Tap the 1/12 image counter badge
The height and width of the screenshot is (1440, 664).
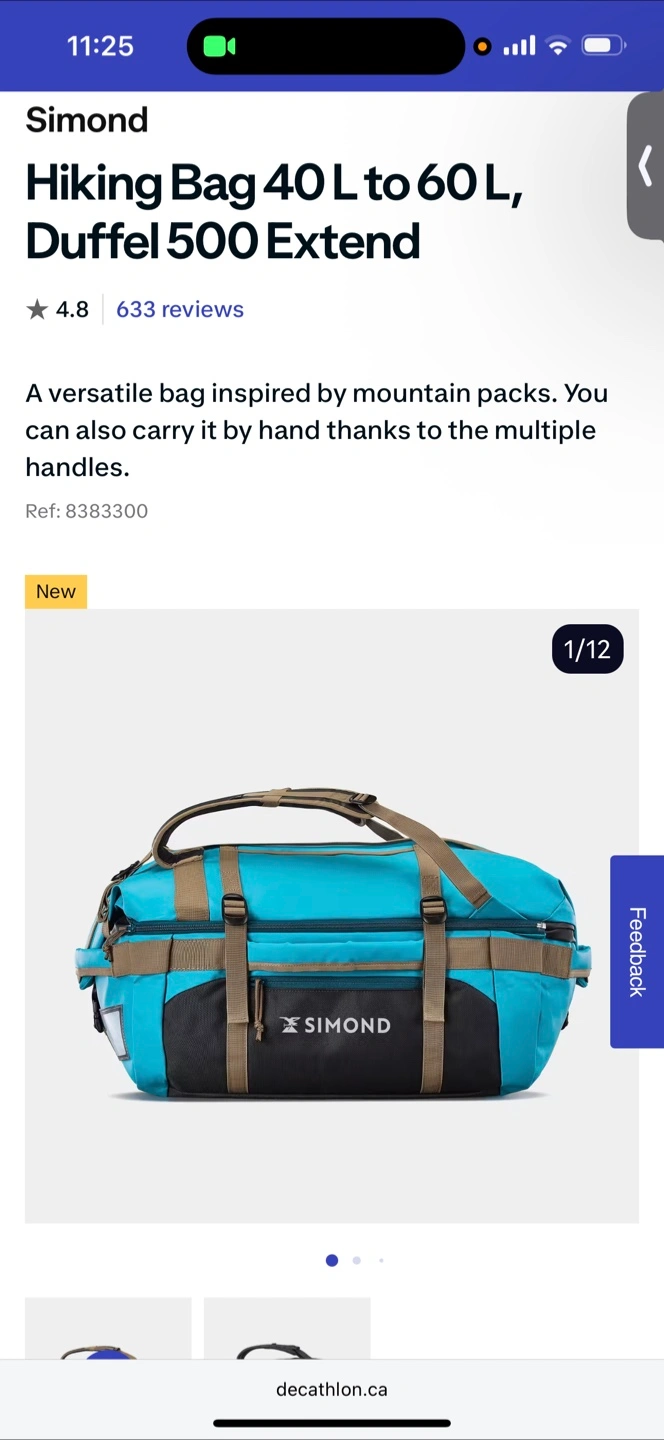[588, 649]
